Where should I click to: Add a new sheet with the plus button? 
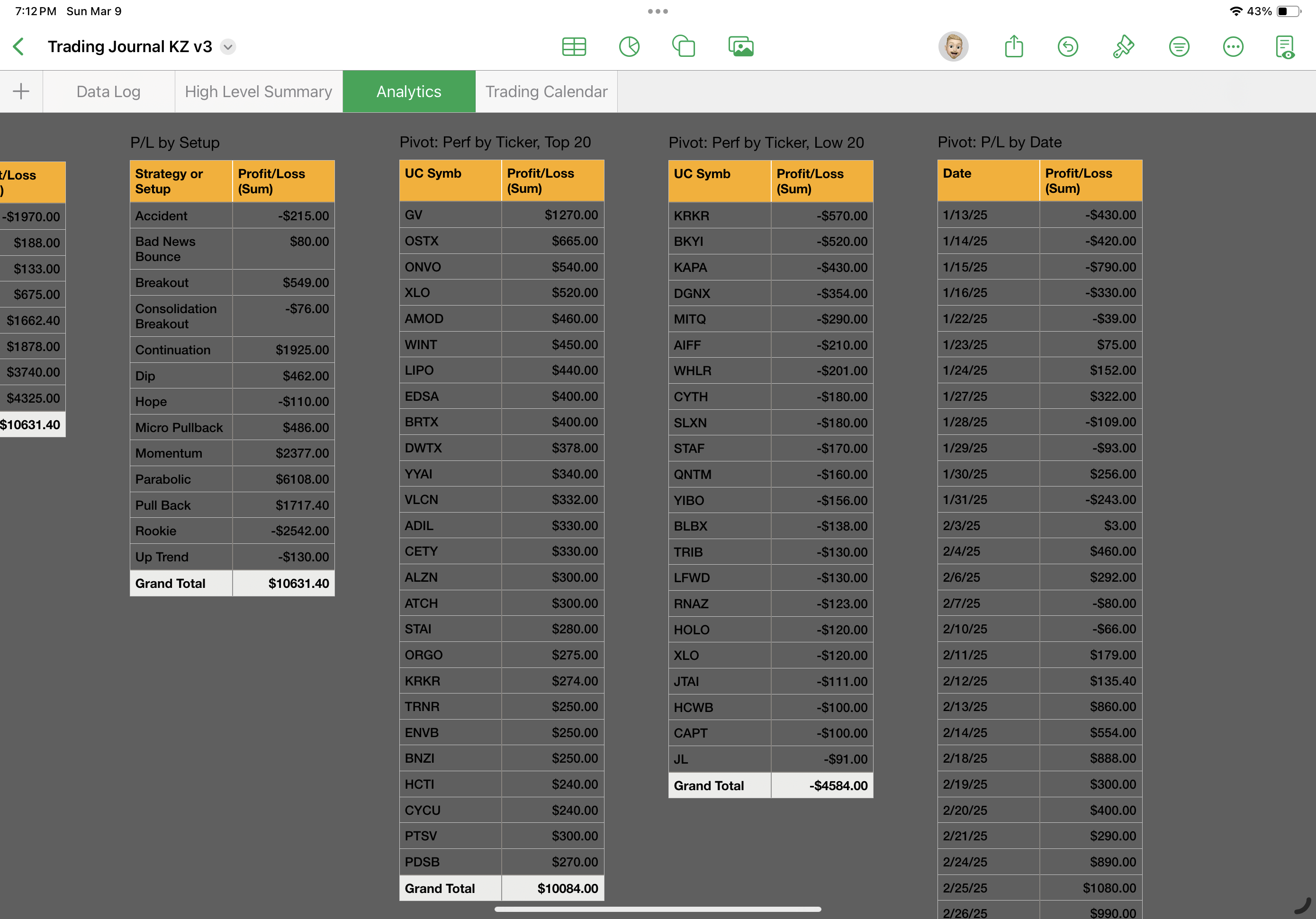tap(21, 91)
